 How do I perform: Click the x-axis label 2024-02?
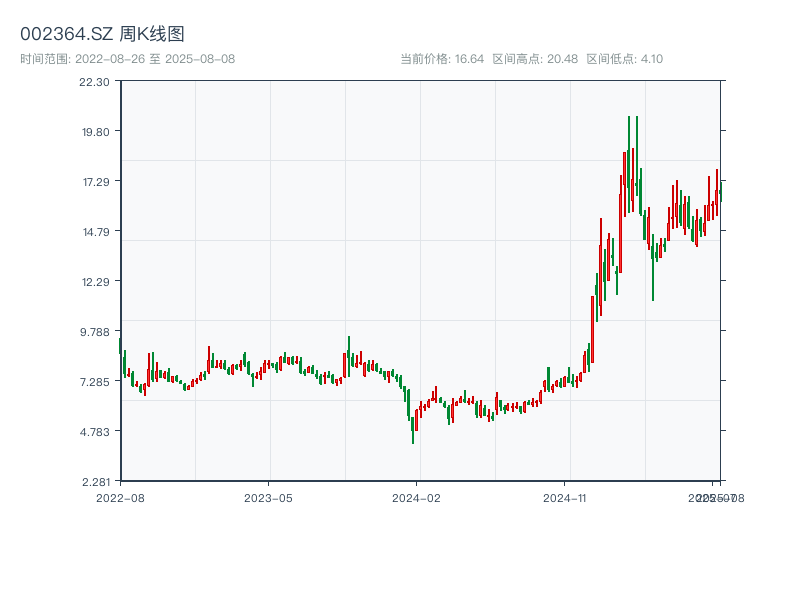click(x=416, y=498)
